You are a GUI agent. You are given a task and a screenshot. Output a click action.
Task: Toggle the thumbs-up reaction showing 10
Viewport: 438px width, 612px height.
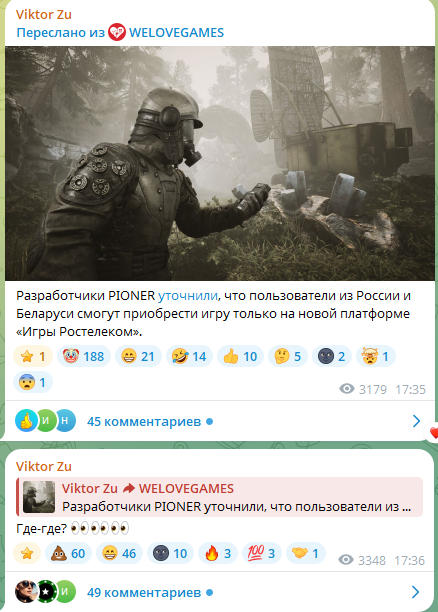pos(240,356)
